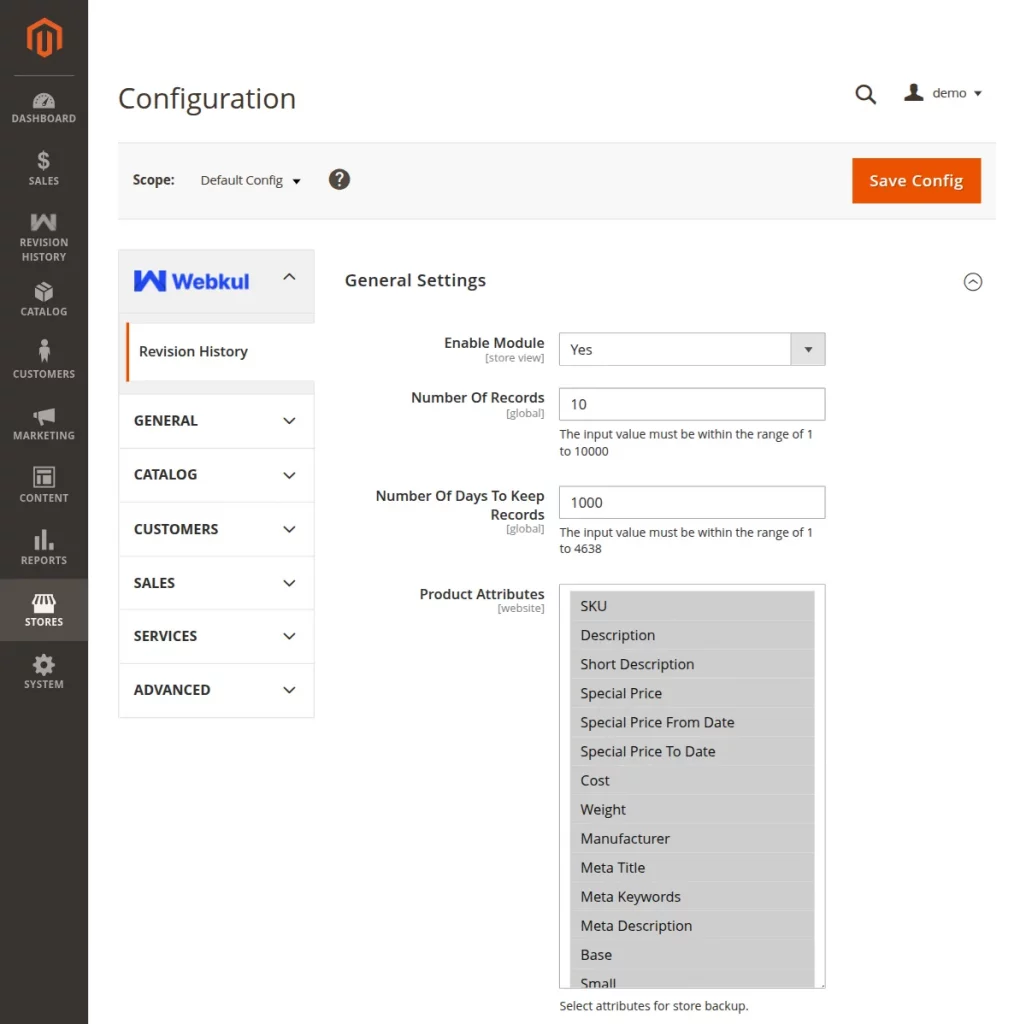1026x1024 pixels.
Task: Select Meta Keywords attribute option
Action: (692, 897)
